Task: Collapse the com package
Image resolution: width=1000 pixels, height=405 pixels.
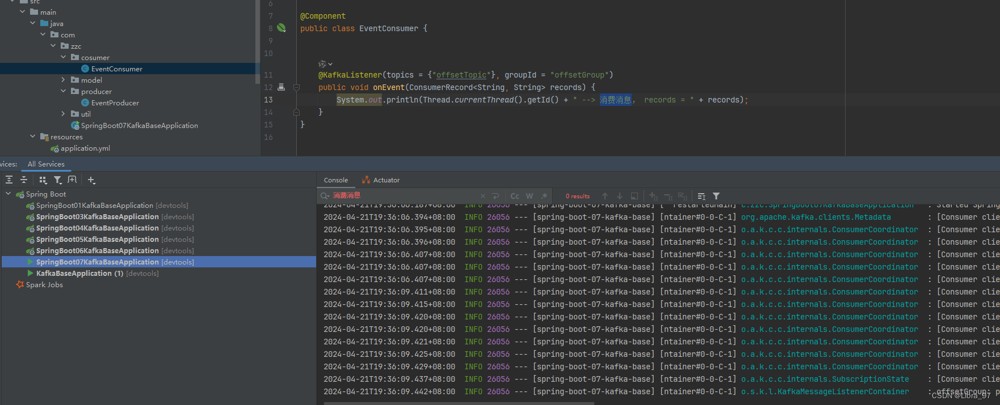Action: pos(43,35)
